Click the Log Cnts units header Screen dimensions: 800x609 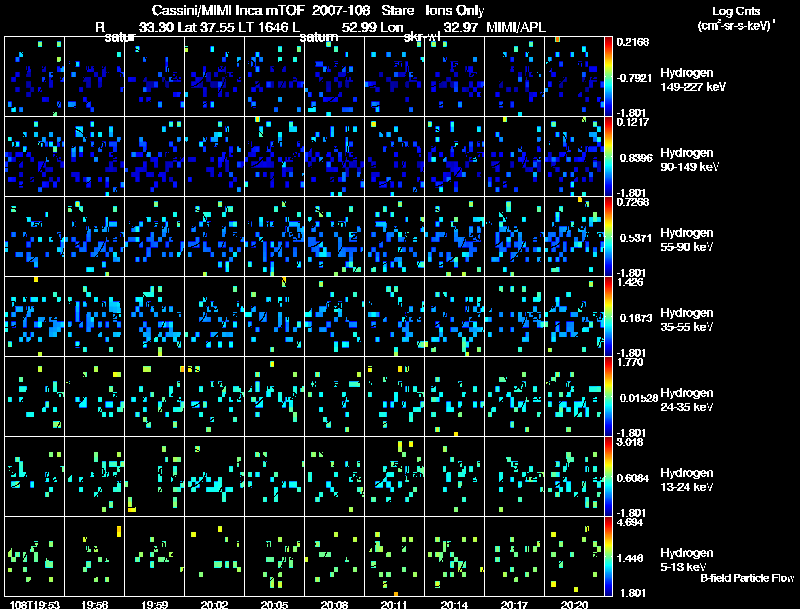736,18
